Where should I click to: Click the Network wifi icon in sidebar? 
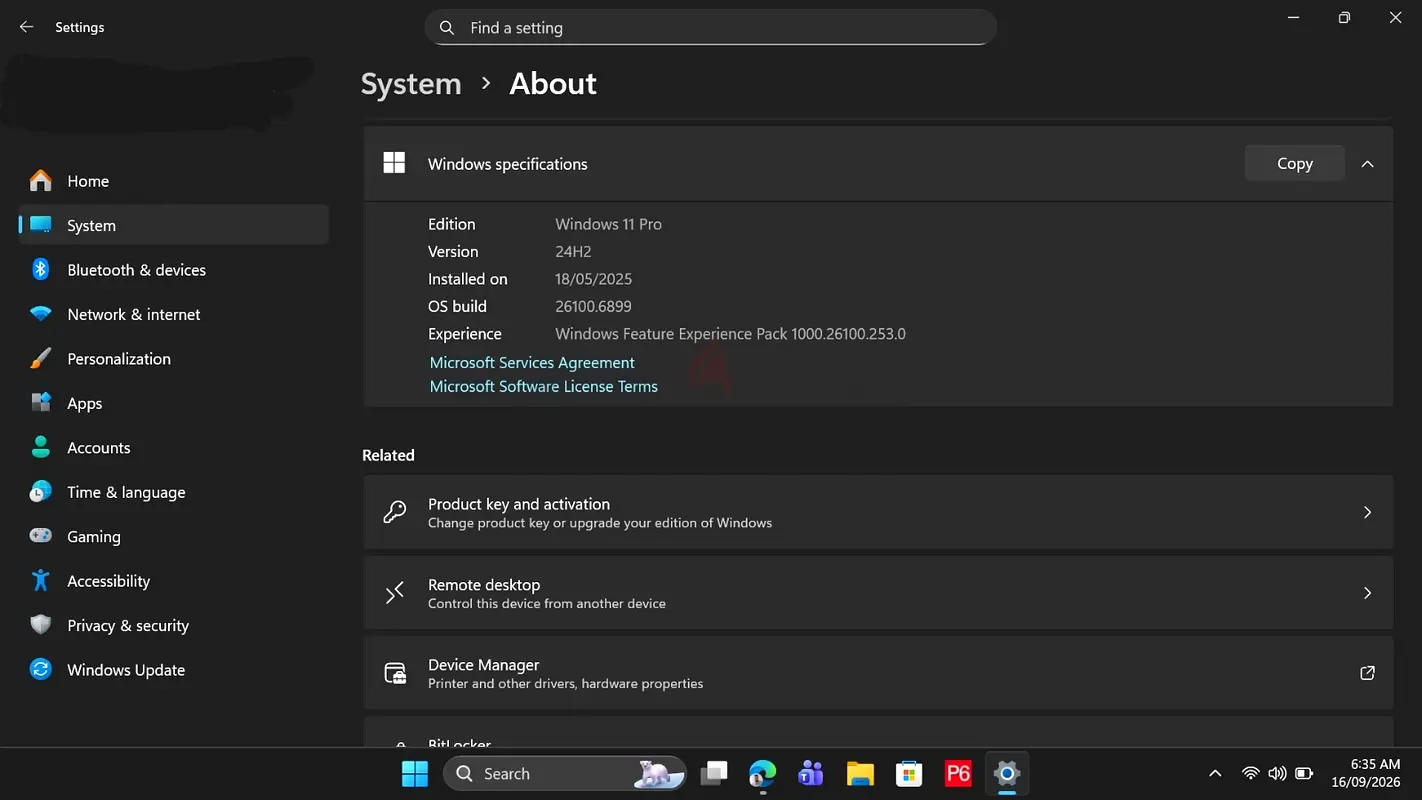coord(41,314)
